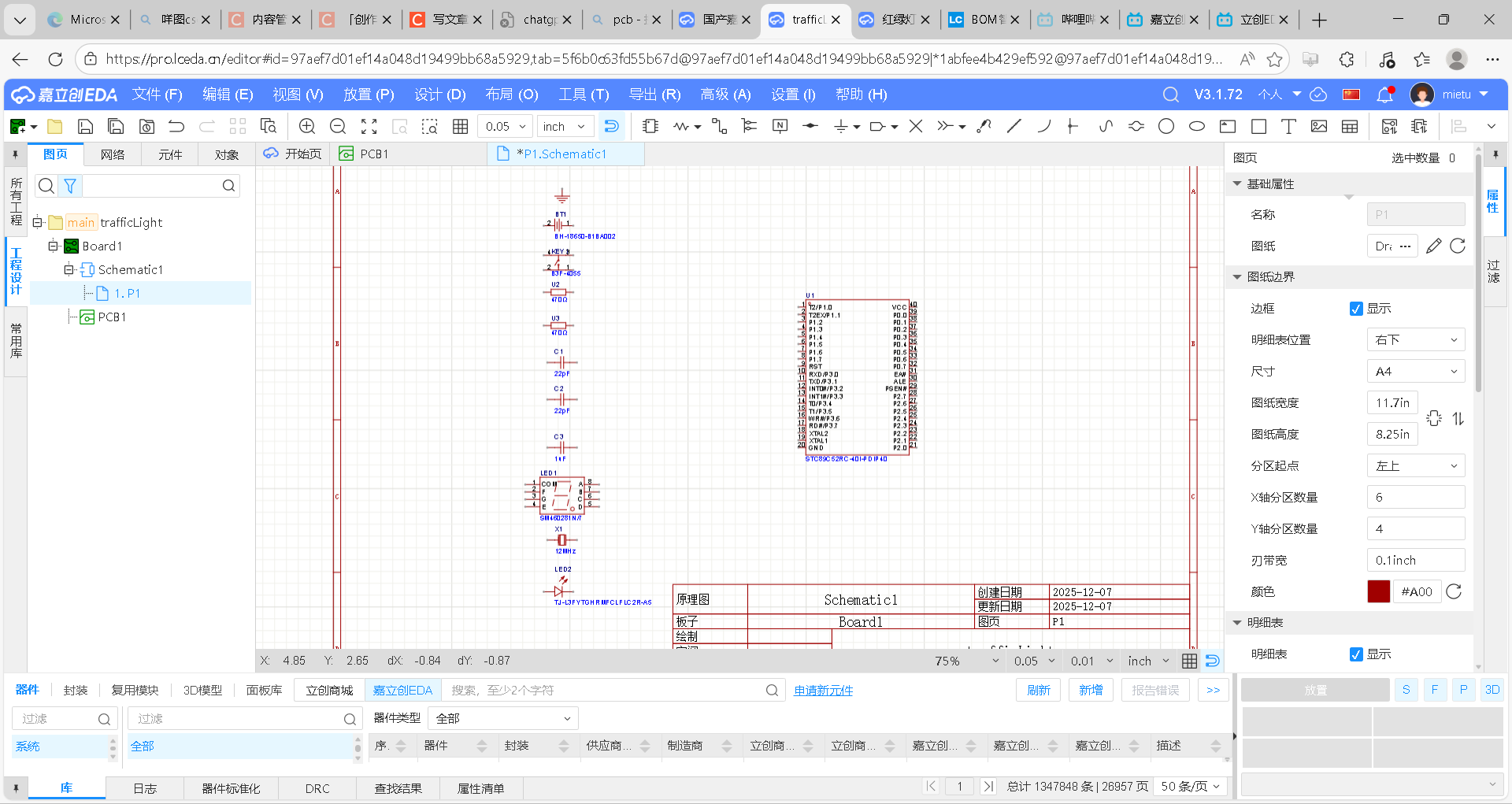Place a no-connect X marker
1512x804 pixels.
tap(916, 126)
